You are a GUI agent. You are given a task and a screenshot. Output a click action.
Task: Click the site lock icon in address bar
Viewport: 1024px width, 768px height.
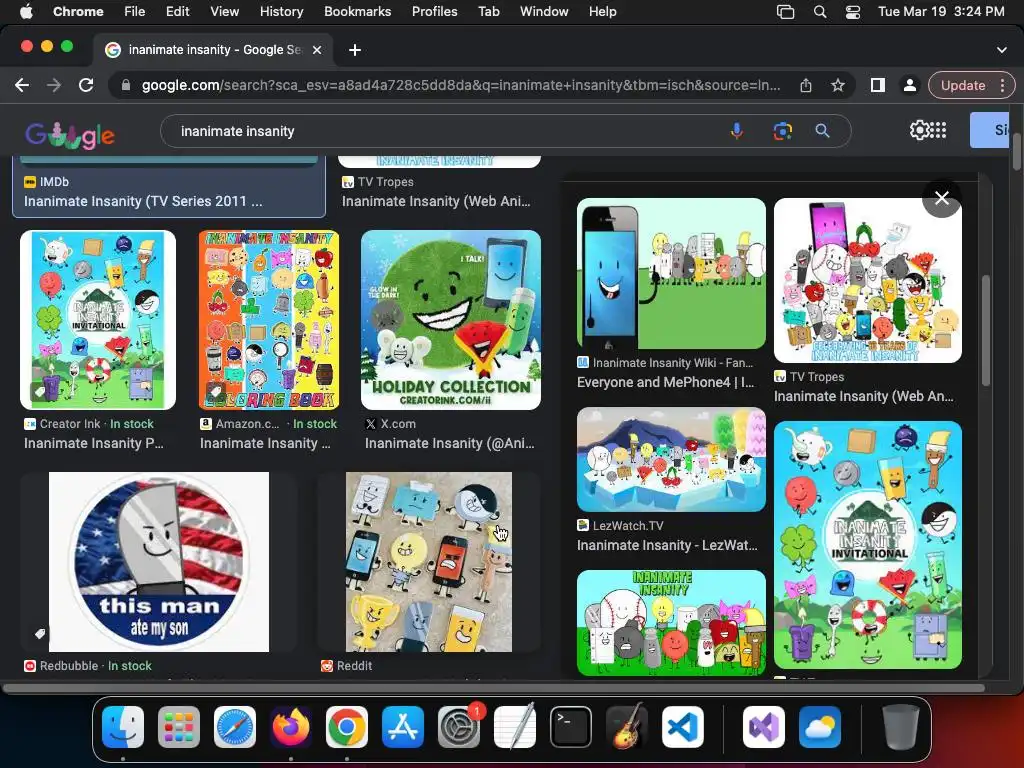point(126,85)
